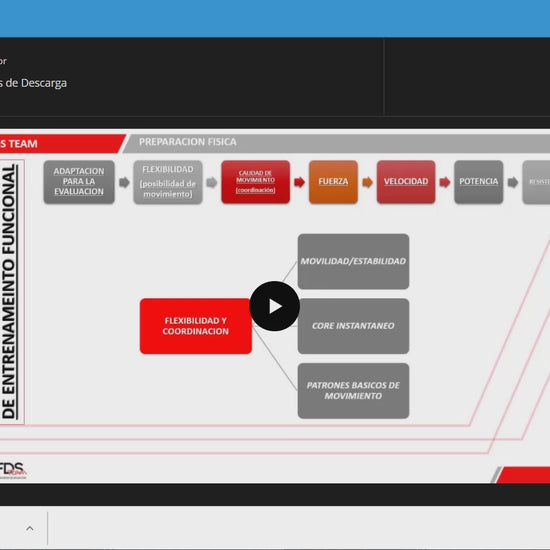Click the gray arrow after ADAPTACION box
The image size is (550, 550).
(x=124, y=182)
